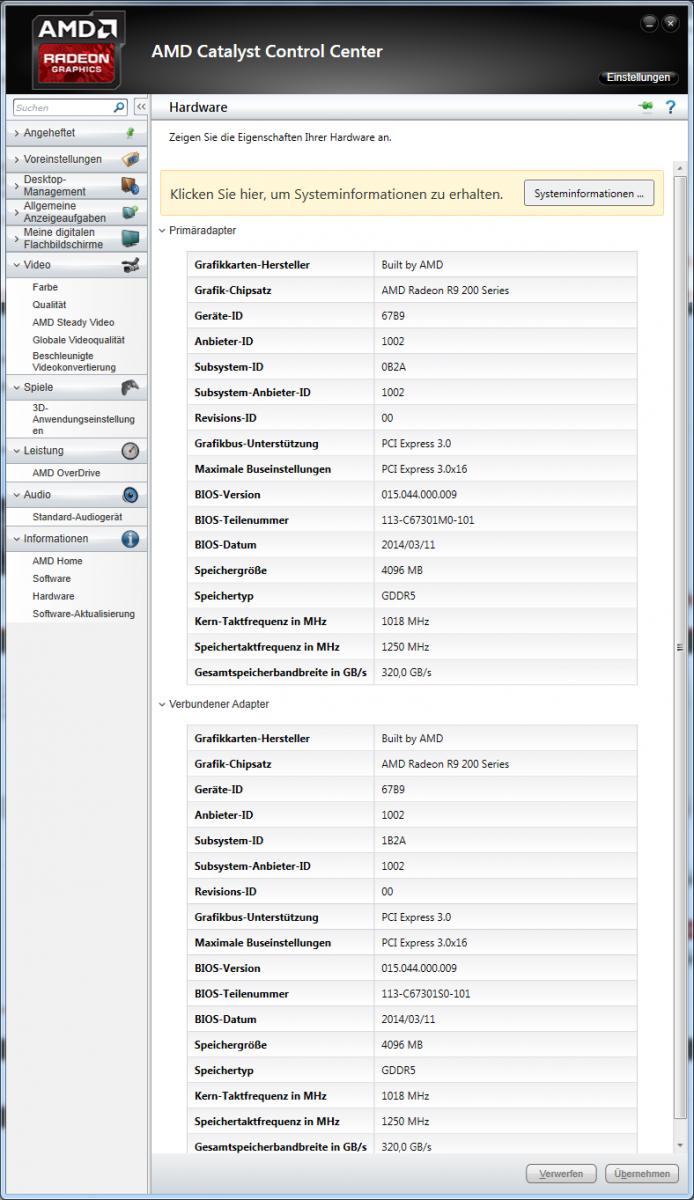Click the pin icon beside Angeheftet
This screenshot has height=1200, width=694.
130,133
